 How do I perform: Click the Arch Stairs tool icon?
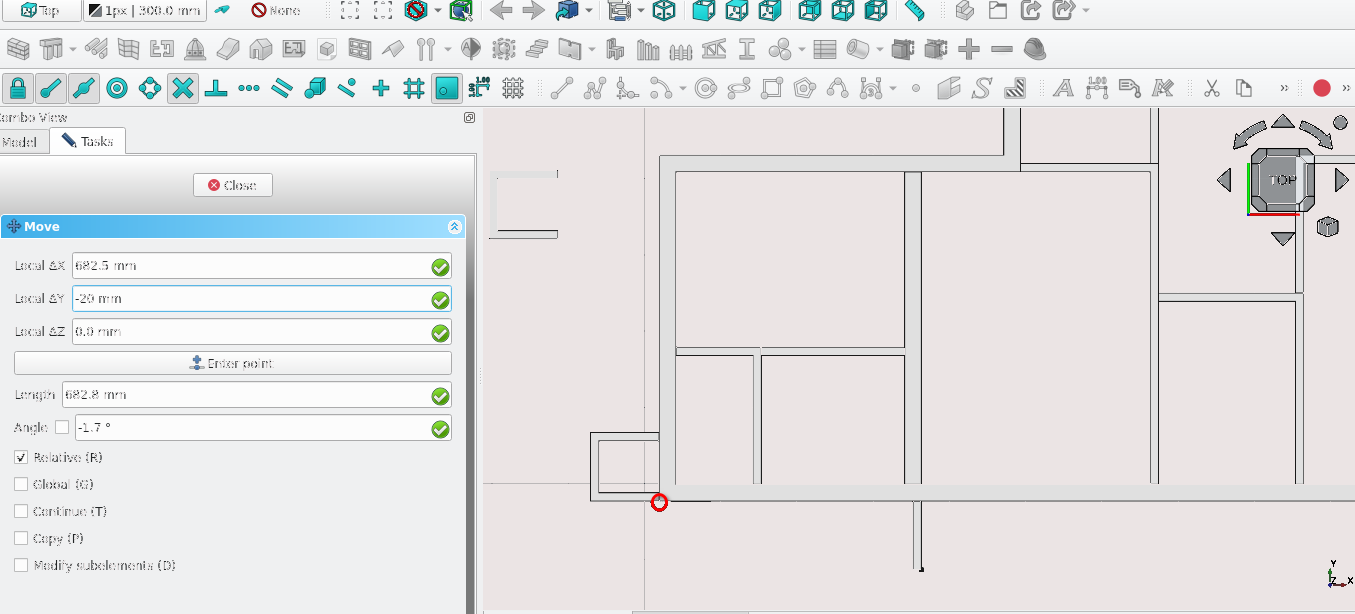click(537, 48)
